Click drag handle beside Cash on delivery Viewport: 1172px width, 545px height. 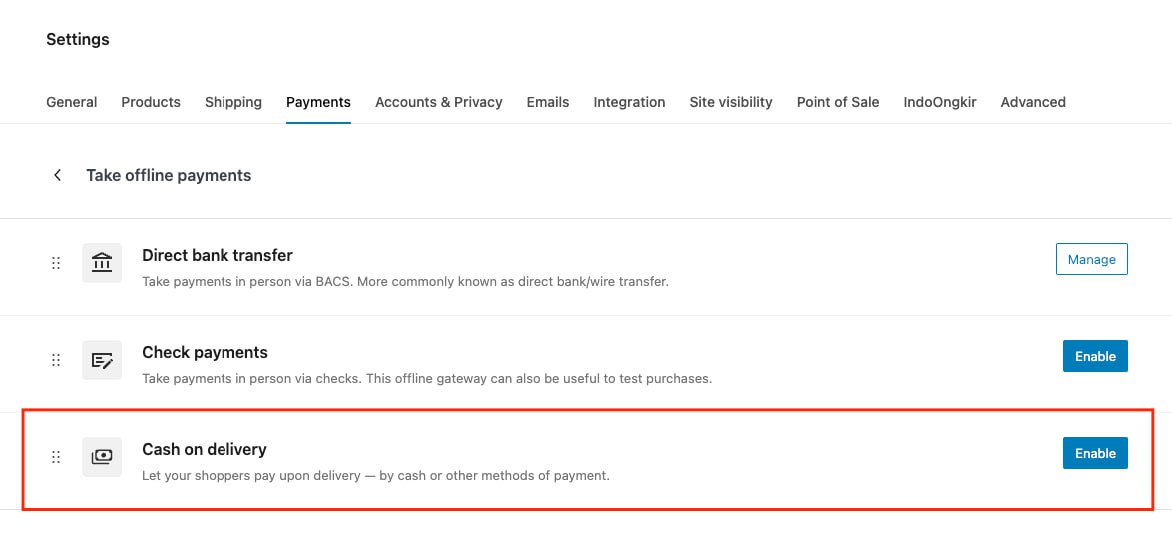click(56, 457)
